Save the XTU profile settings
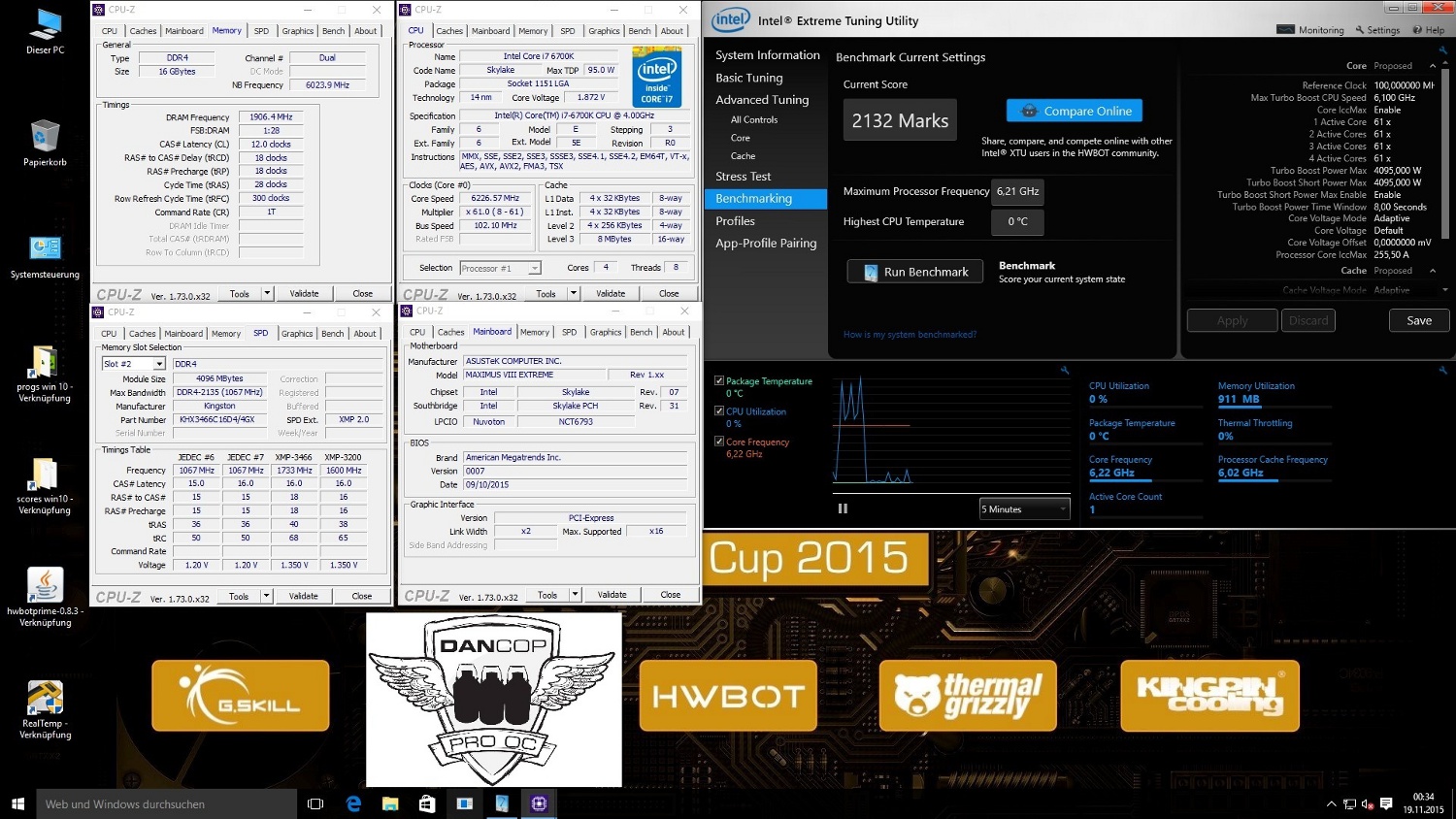Viewport: 1456px width, 819px height. [1418, 320]
